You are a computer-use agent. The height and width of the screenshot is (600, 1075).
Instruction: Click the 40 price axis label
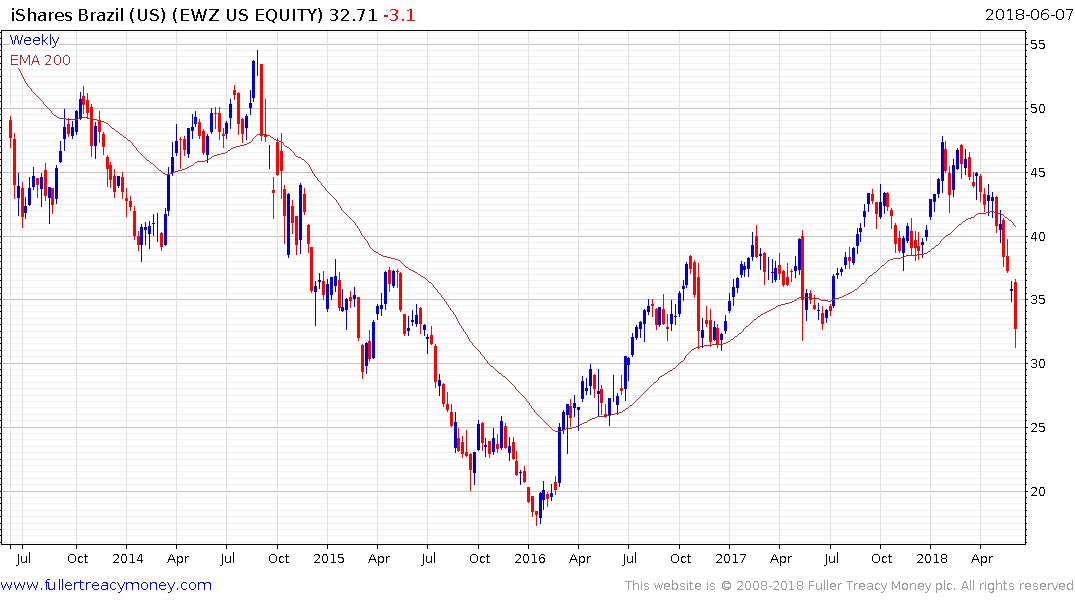coord(1038,236)
